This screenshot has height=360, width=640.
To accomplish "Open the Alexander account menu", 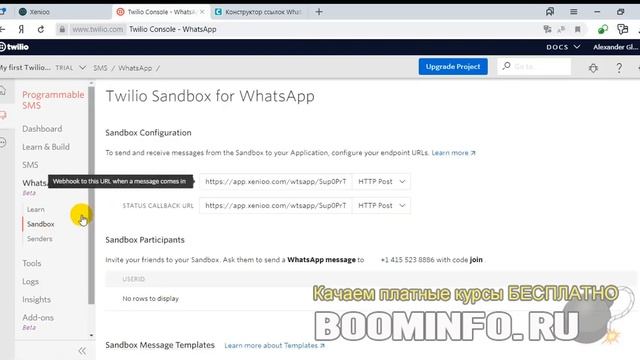I will click(x=616, y=47).
